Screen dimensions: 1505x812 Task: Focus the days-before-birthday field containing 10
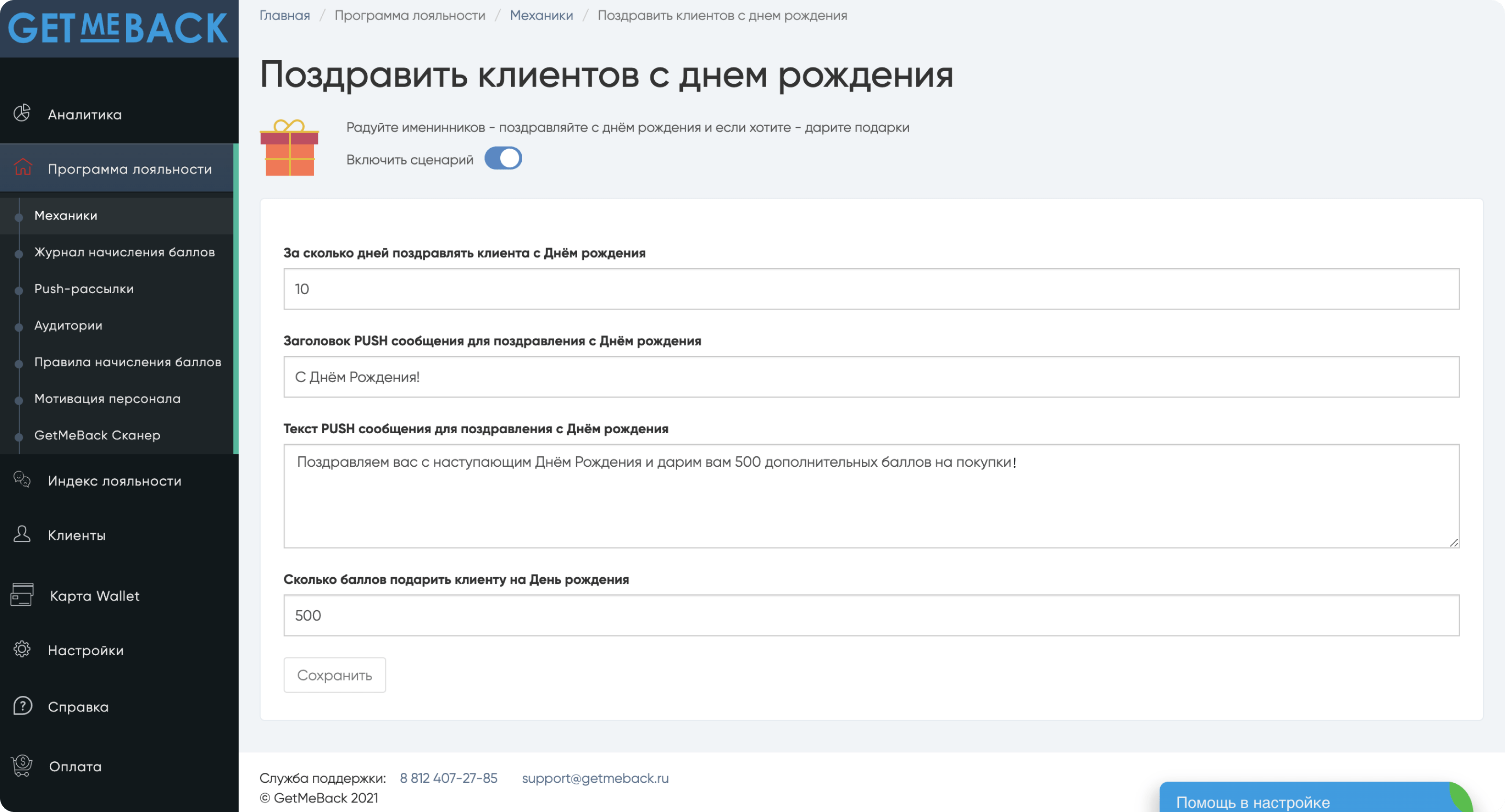click(872, 289)
